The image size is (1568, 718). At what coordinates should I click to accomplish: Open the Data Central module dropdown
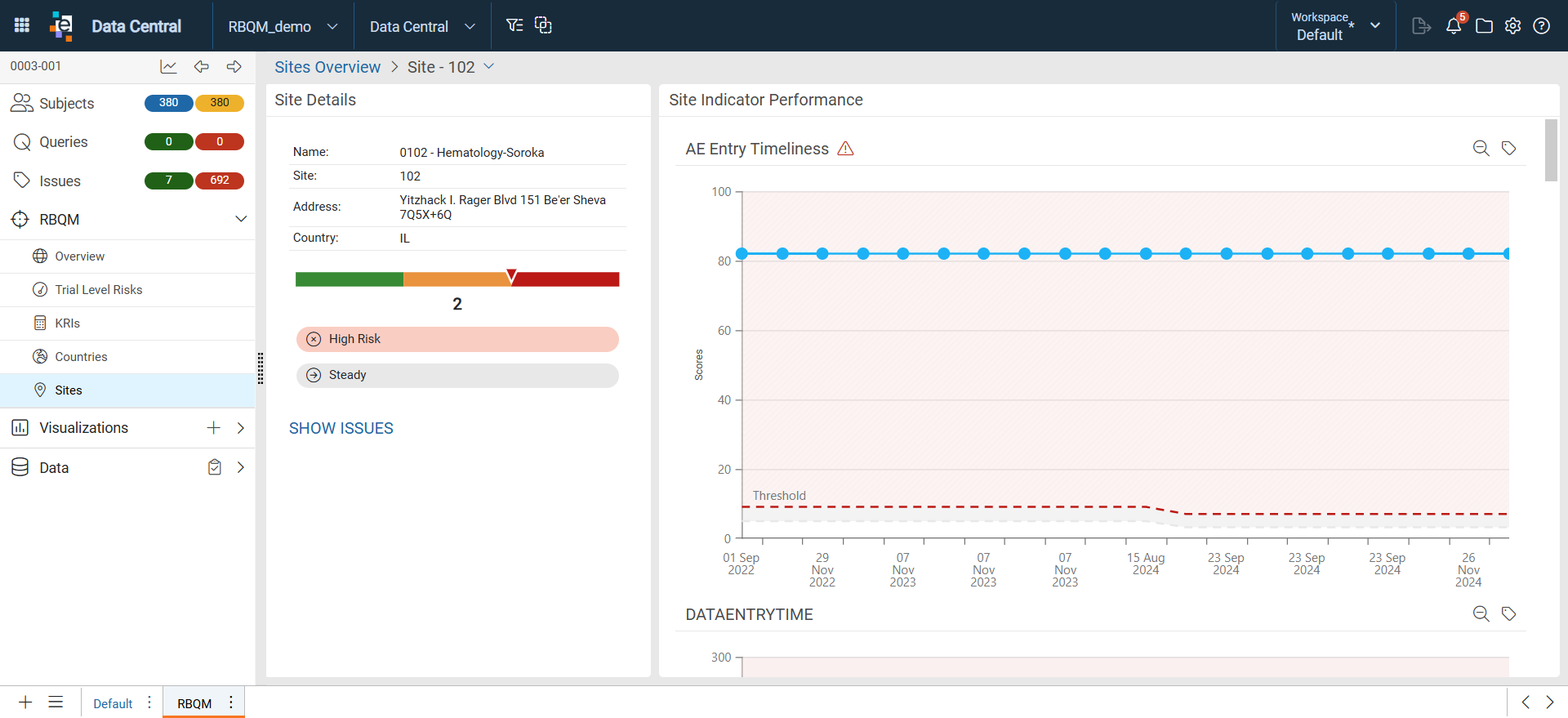[x=422, y=26]
